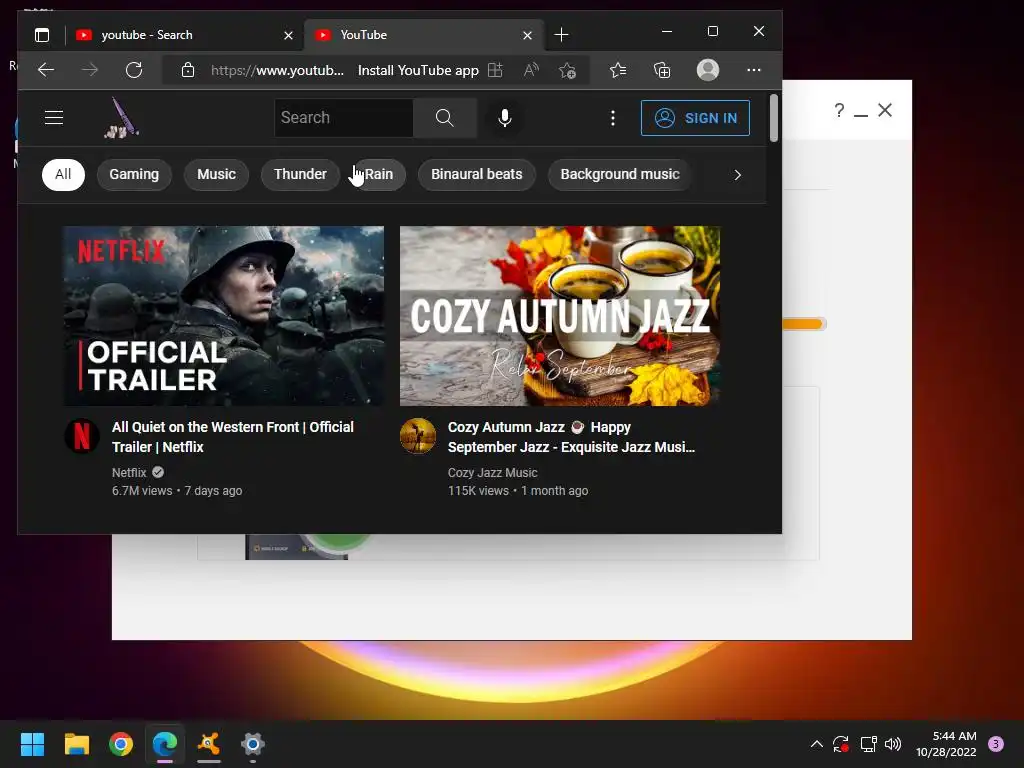Screen dimensions: 1024x768
Task: Open the tab actions menu icon
Action: 42,35
